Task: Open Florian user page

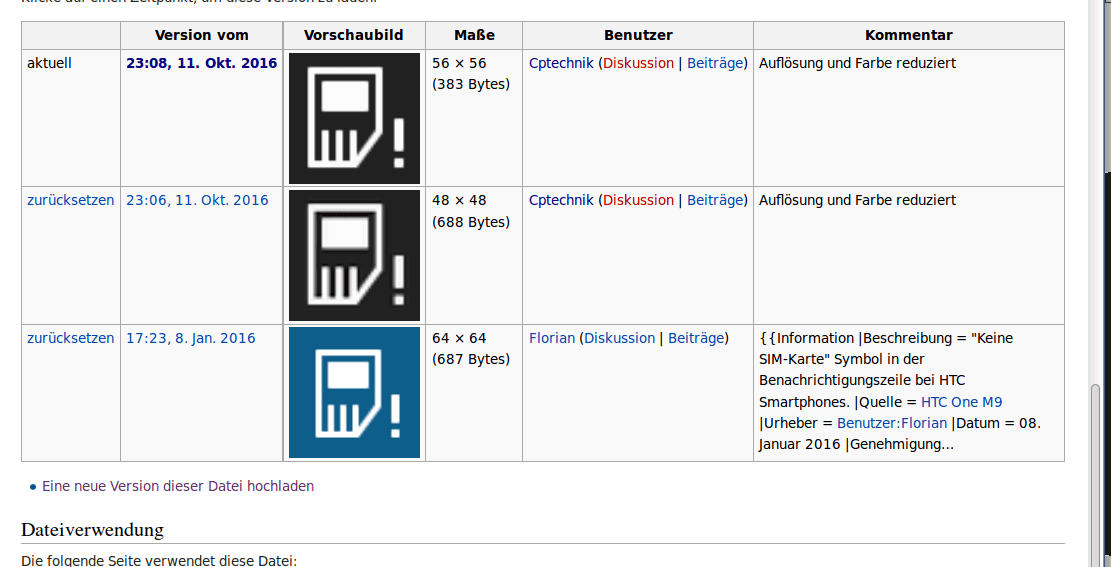Action: click(x=552, y=338)
